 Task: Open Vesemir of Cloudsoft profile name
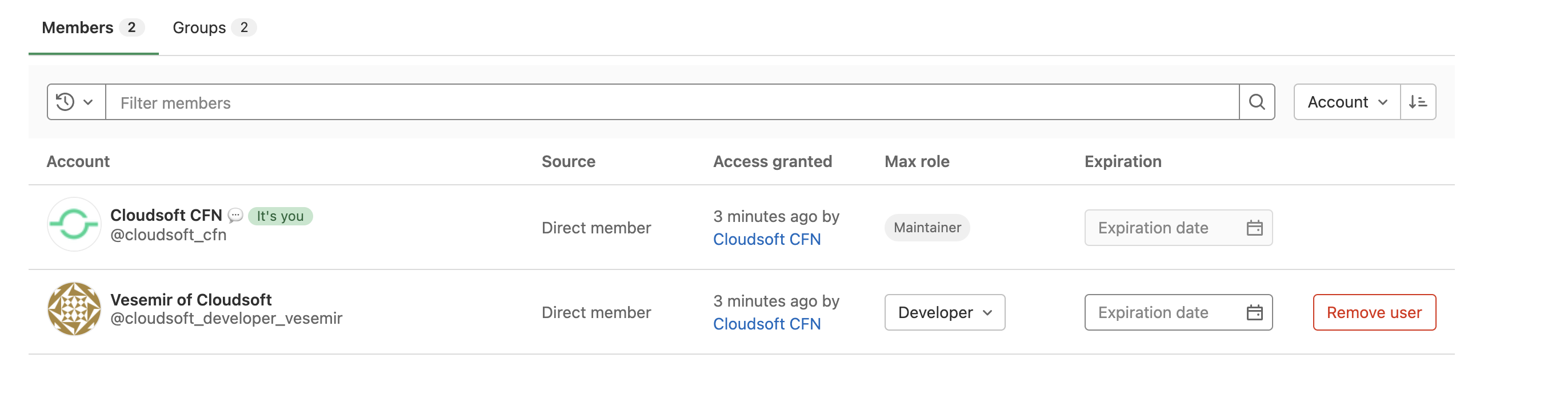190,300
